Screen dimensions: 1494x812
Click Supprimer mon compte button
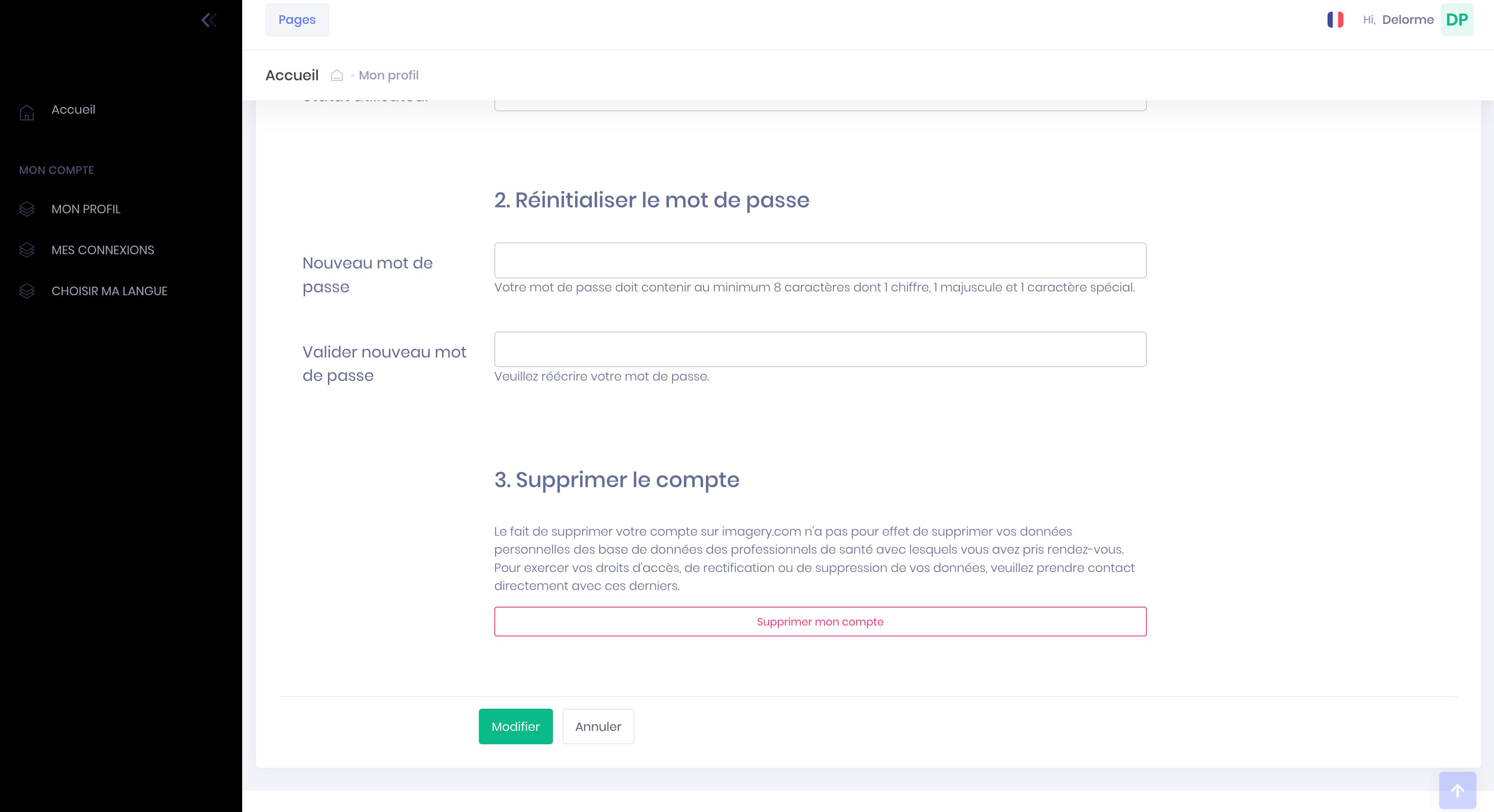[x=819, y=621]
